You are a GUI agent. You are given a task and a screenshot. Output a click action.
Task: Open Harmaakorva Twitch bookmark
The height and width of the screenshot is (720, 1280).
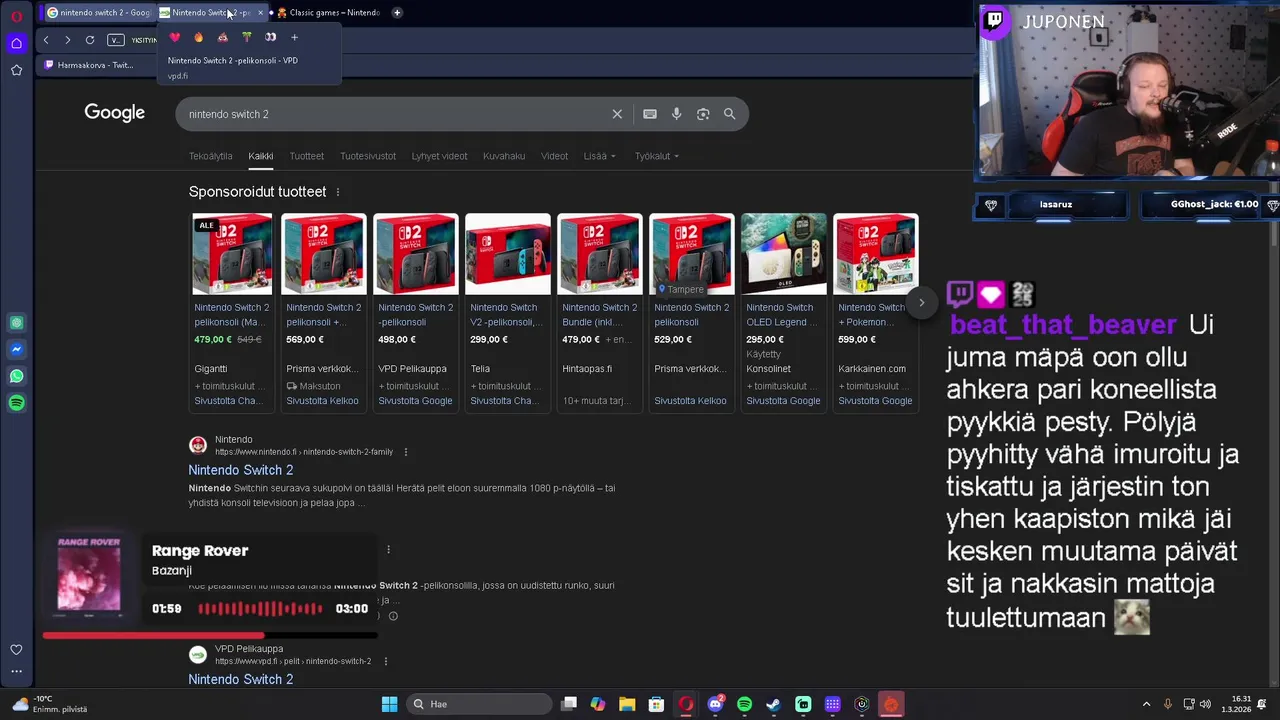(x=89, y=65)
